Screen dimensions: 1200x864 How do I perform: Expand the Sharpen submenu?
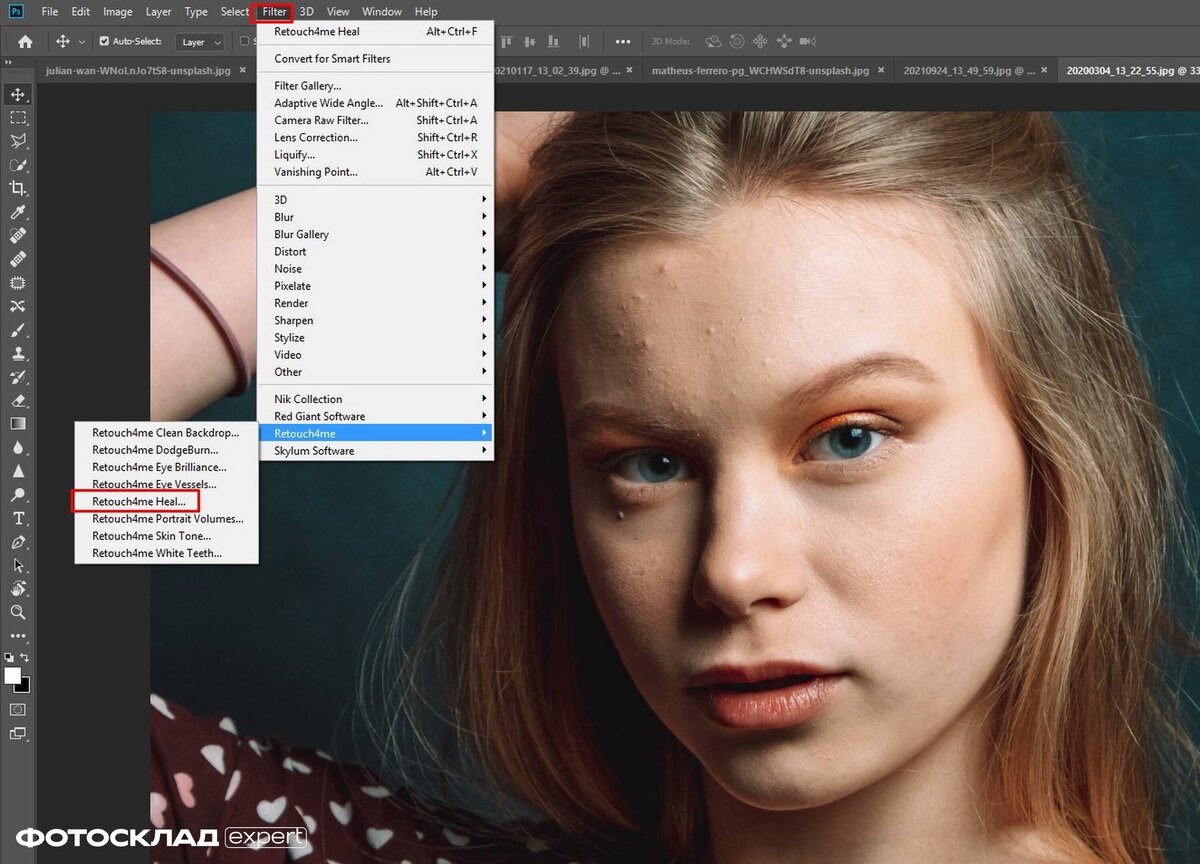pos(376,320)
